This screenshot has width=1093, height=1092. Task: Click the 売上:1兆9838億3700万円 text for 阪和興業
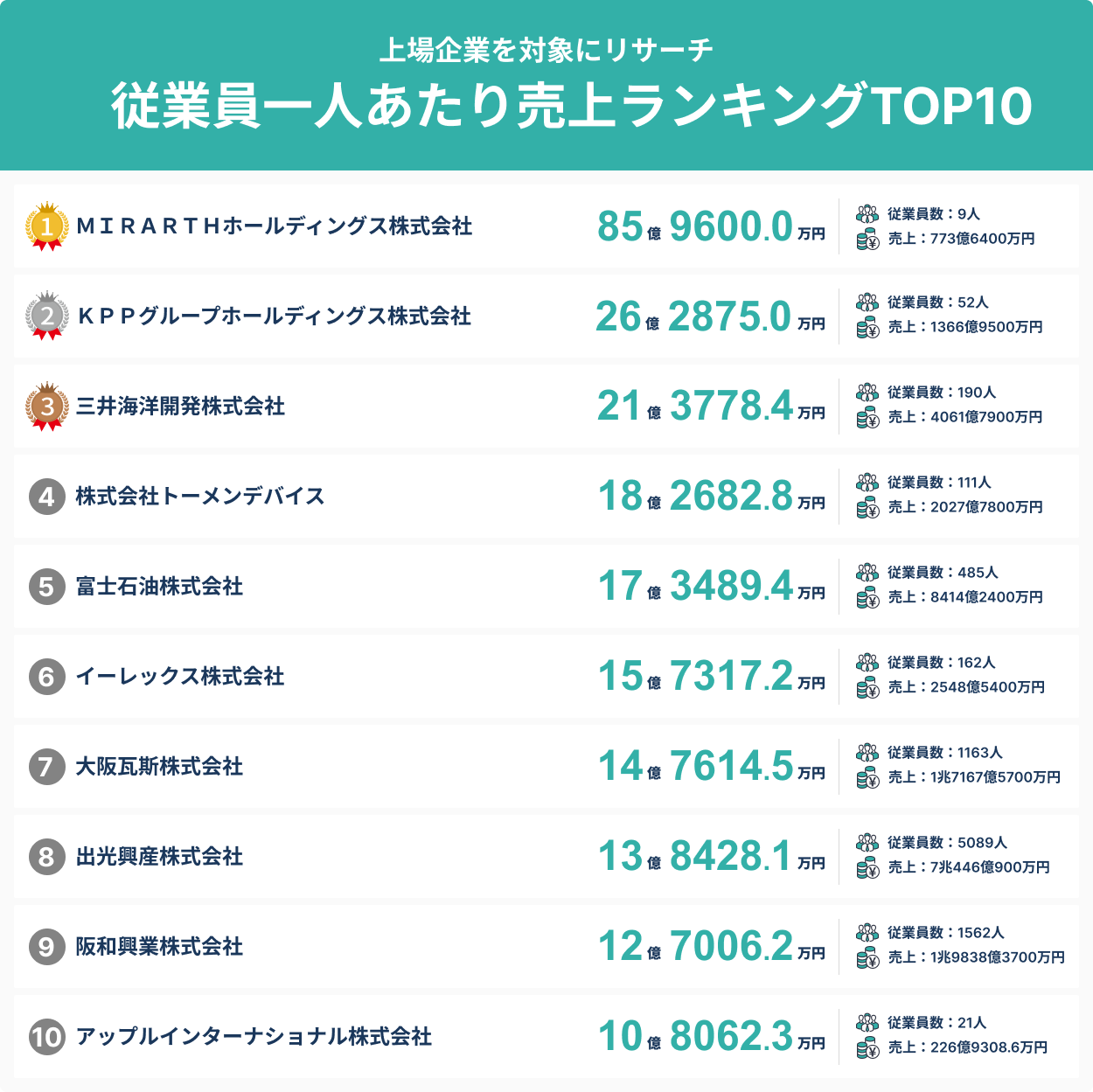(976, 957)
